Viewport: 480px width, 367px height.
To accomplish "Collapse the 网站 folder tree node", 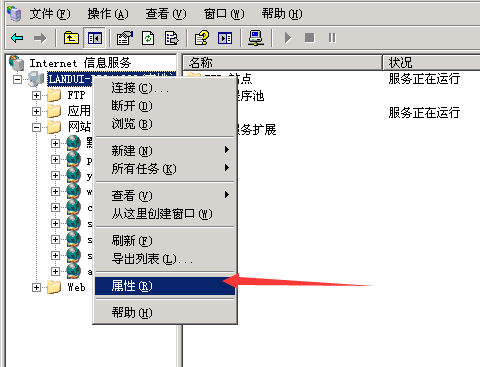I will point(36,127).
